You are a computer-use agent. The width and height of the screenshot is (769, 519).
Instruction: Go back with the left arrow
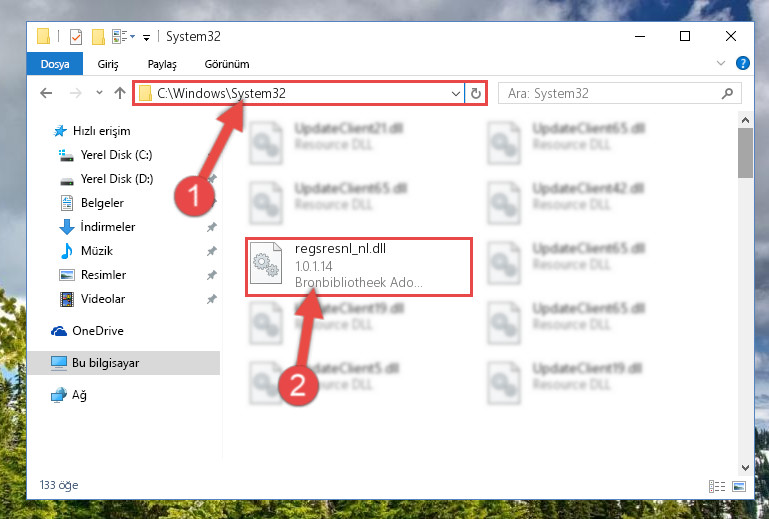coord(46,93)
